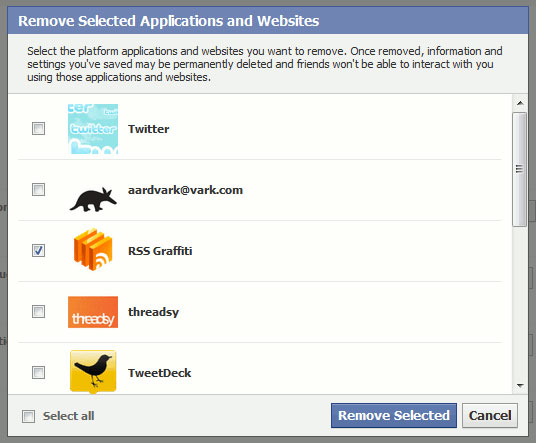Click the 'threadsy' app name

coord(153,312)
